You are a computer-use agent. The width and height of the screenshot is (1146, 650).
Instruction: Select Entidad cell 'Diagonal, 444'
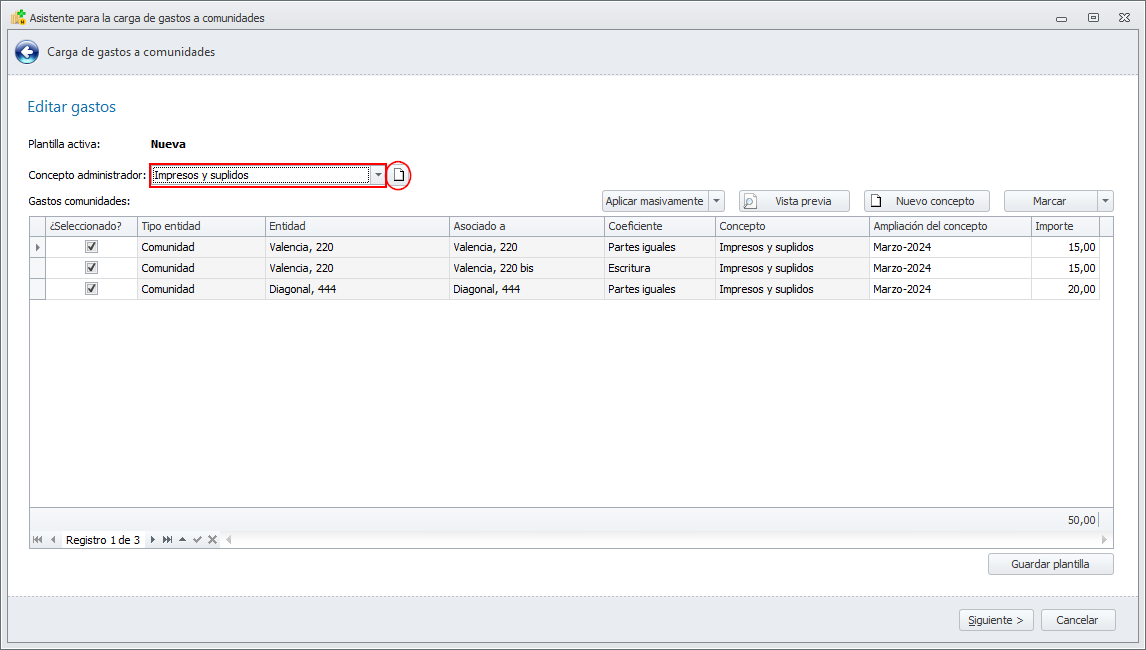coord(357,289)
